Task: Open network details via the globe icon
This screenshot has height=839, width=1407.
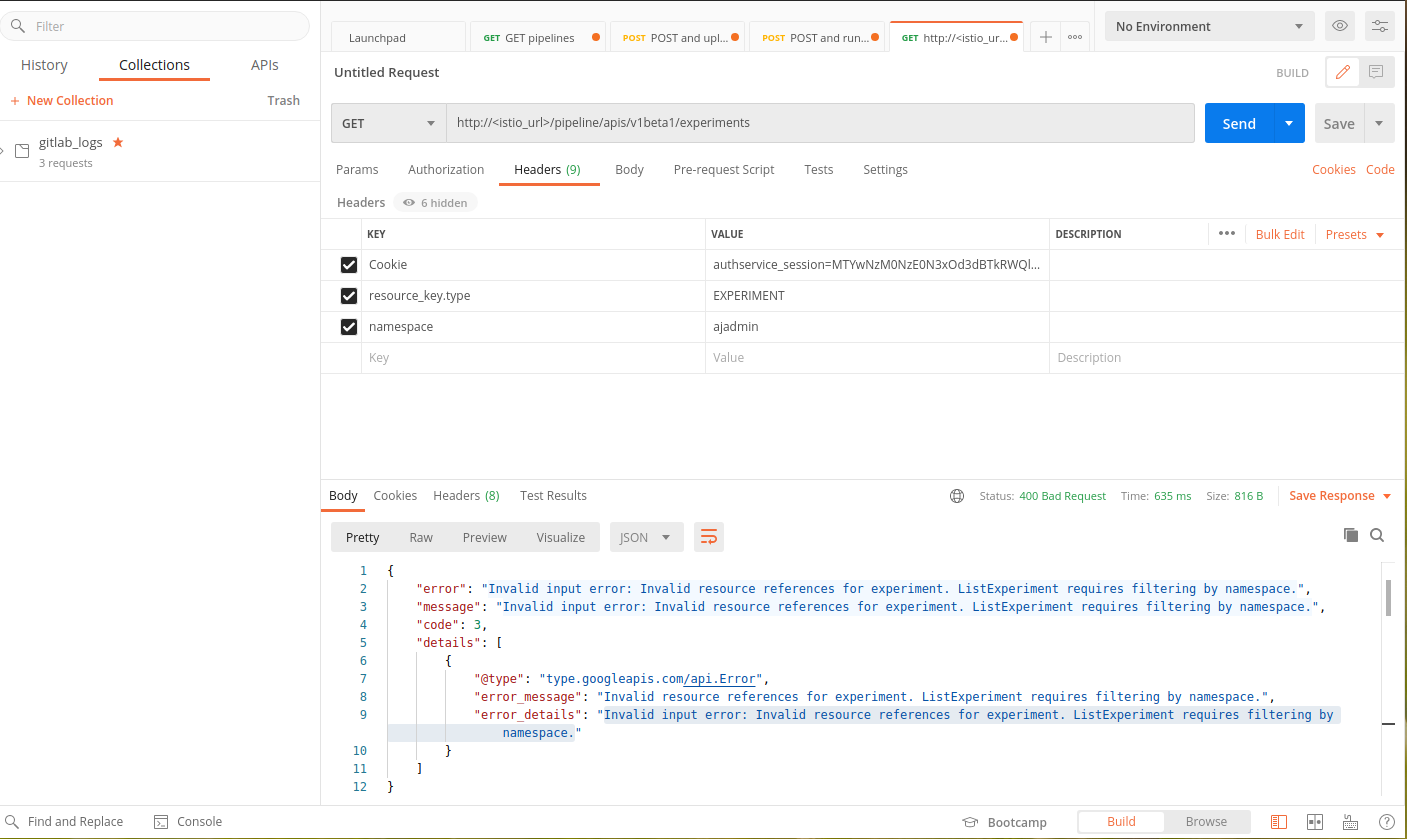Action: pyautogui.click(x=957, y=495)
